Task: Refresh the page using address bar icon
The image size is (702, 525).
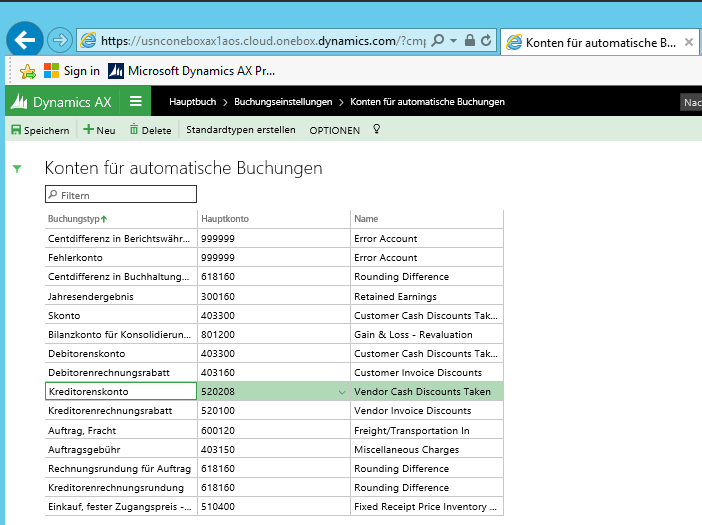Action: pos(486,41)
